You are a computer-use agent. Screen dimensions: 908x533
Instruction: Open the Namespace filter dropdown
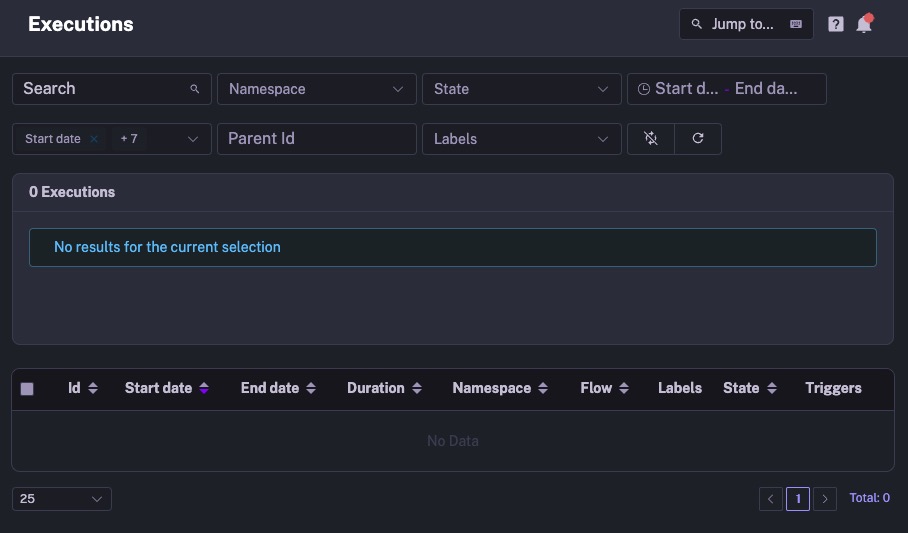click(x=316, y=89)
